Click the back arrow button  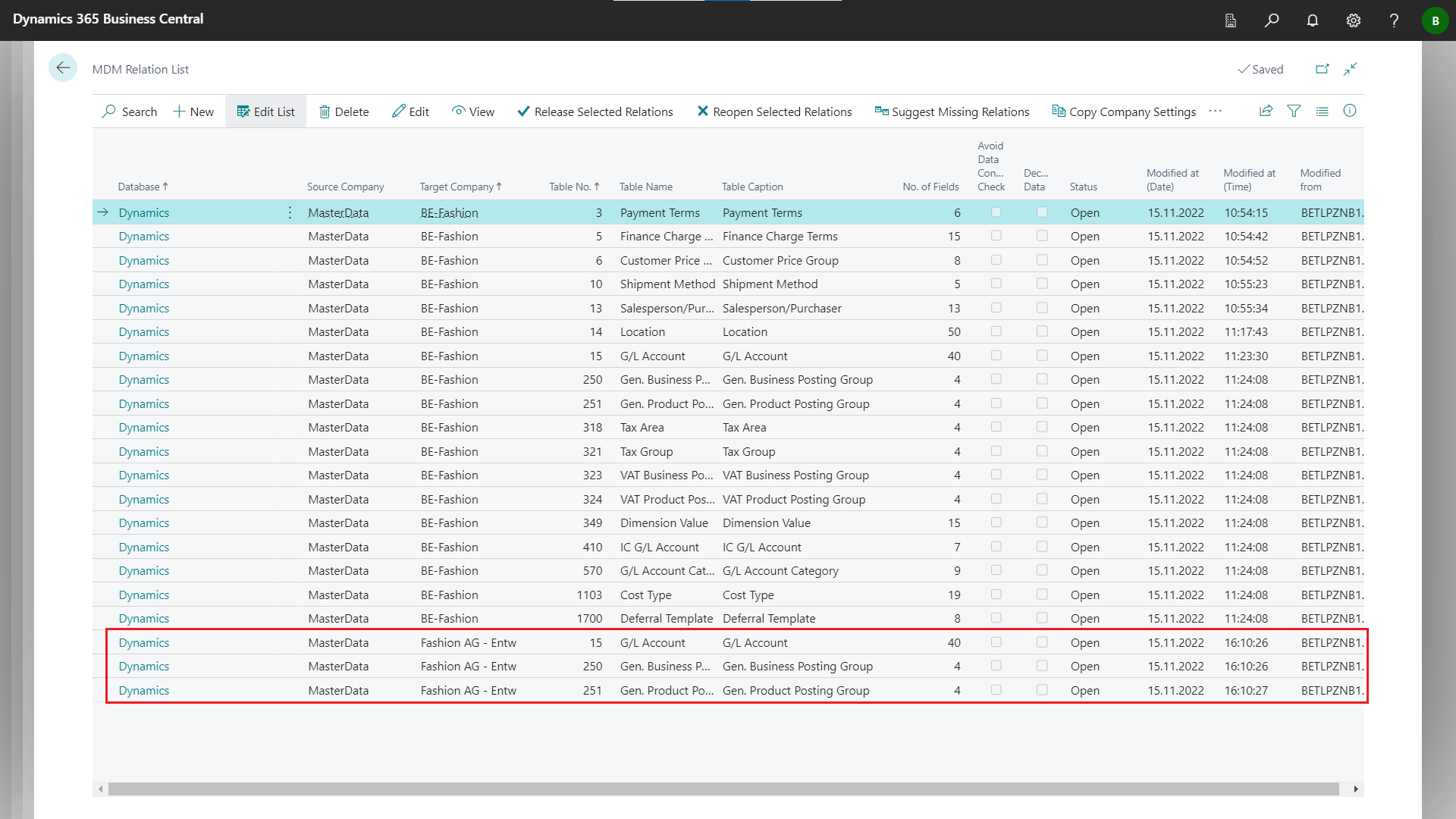point(63,68)
